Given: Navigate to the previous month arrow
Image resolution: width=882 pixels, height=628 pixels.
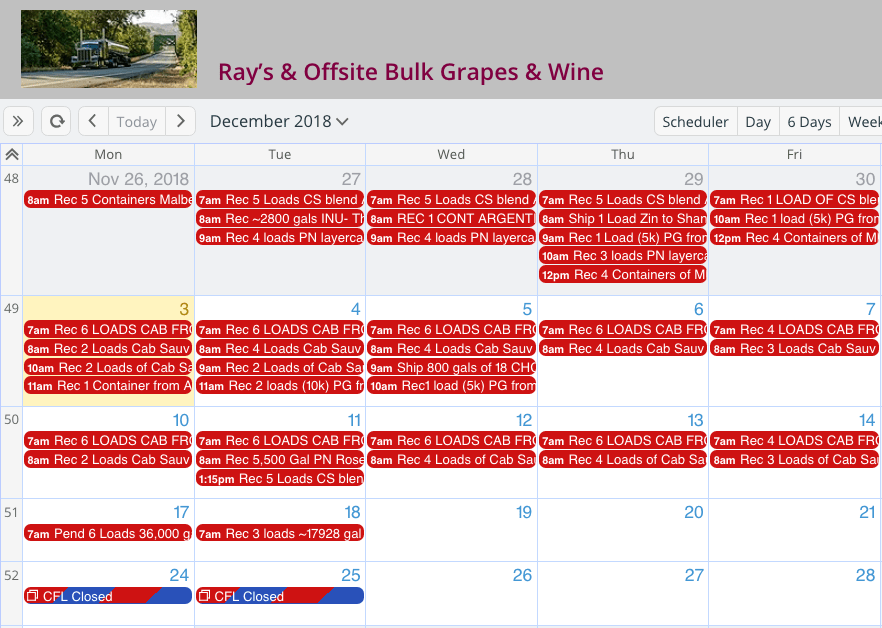Looking at the screenshot, I should (x=92, y=120).
